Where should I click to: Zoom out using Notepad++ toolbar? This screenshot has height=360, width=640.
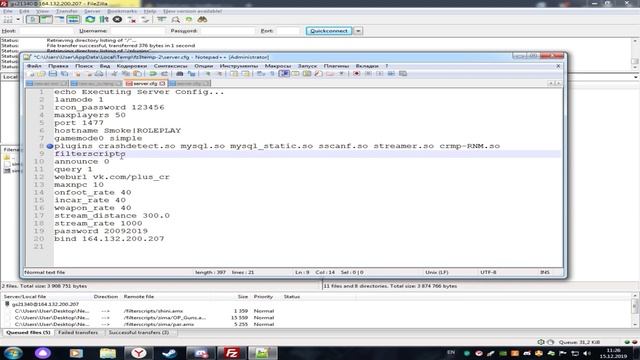219,74
